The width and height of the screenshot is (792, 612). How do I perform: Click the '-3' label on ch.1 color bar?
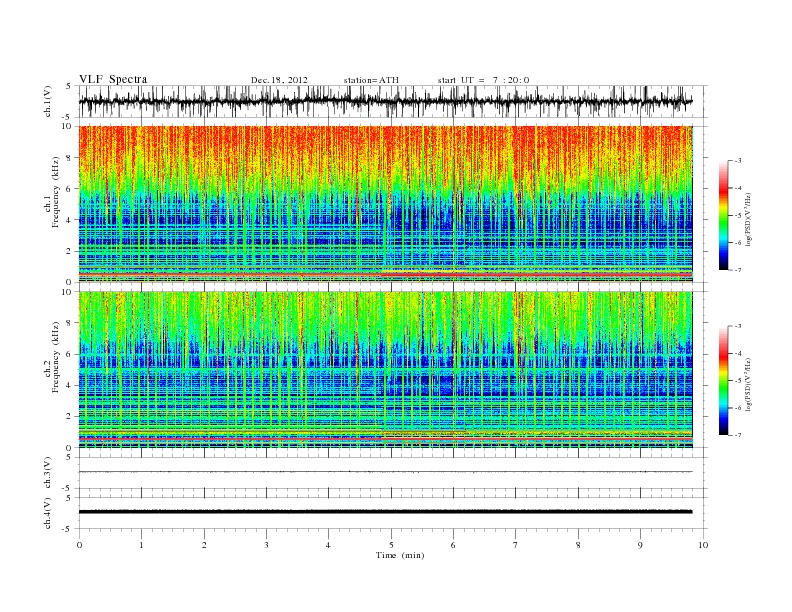coord(738,161)
